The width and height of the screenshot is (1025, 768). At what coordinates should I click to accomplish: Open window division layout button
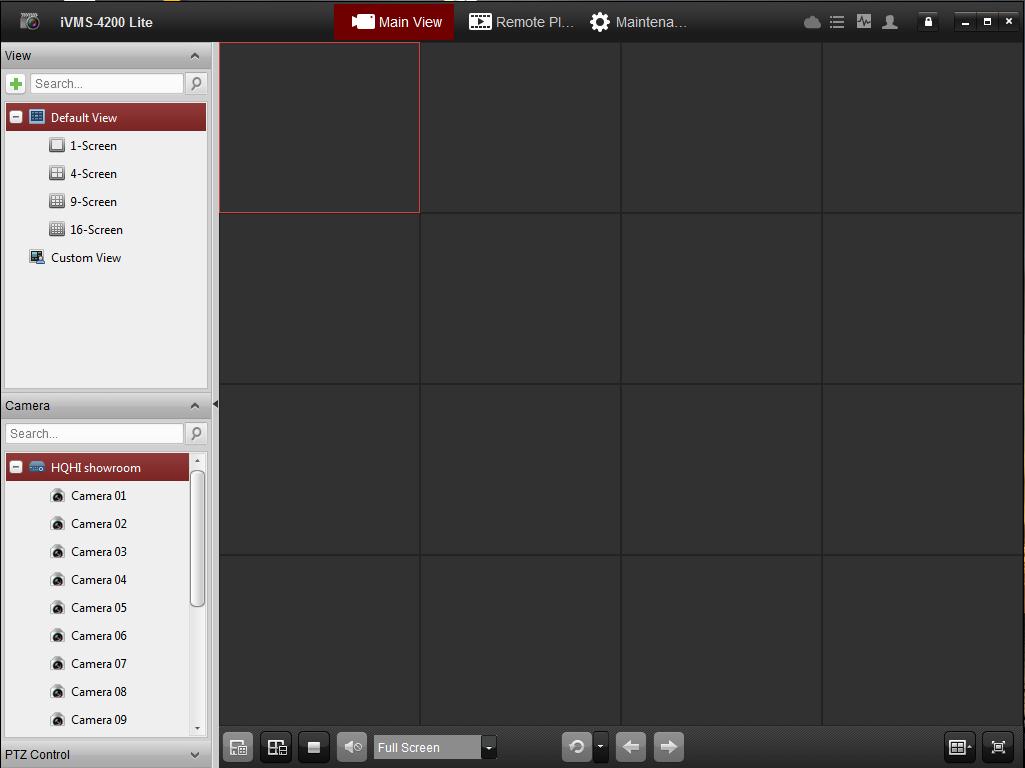point(959,747)
